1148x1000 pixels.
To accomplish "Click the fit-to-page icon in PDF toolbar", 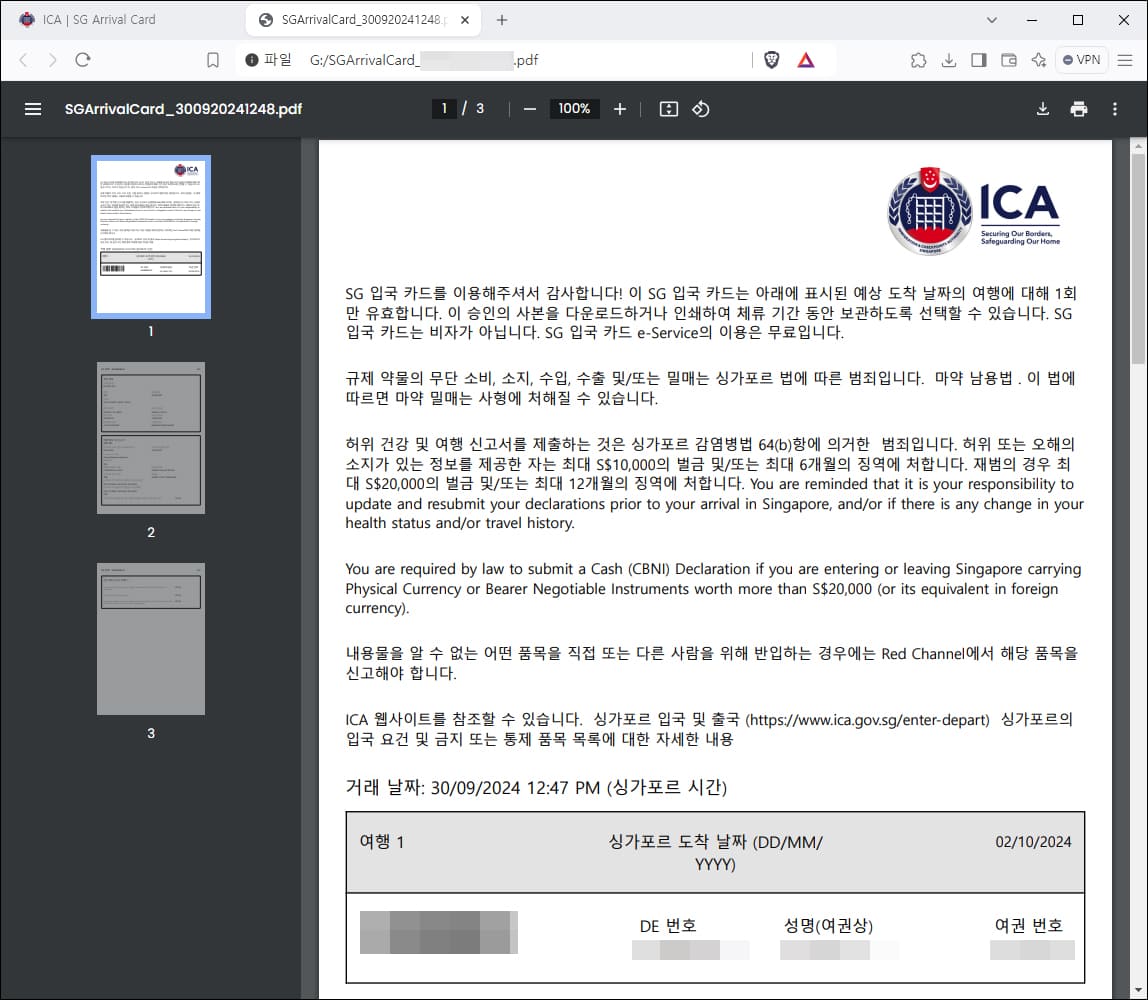I will click(668, 109).
